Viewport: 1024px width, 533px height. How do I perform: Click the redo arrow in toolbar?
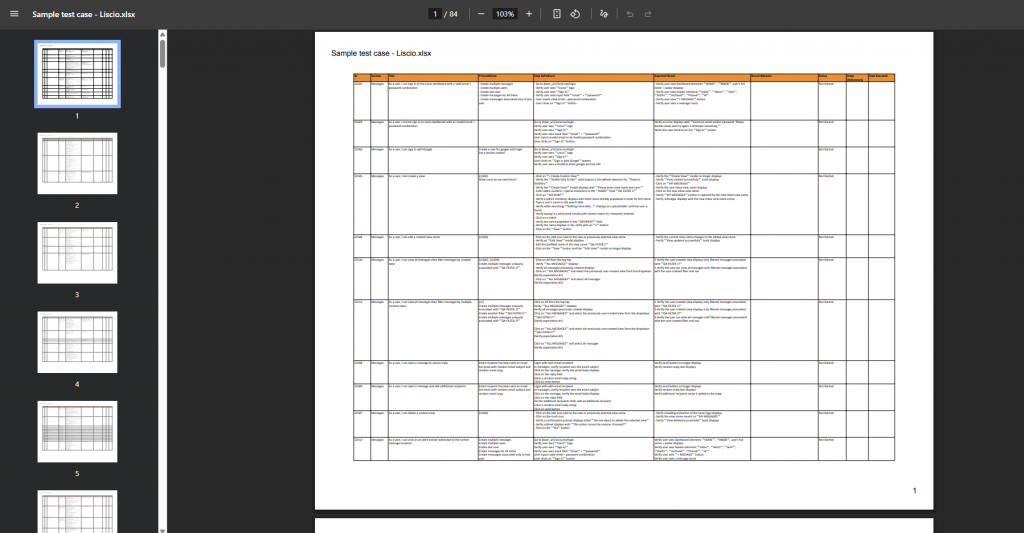pos(648,14)
